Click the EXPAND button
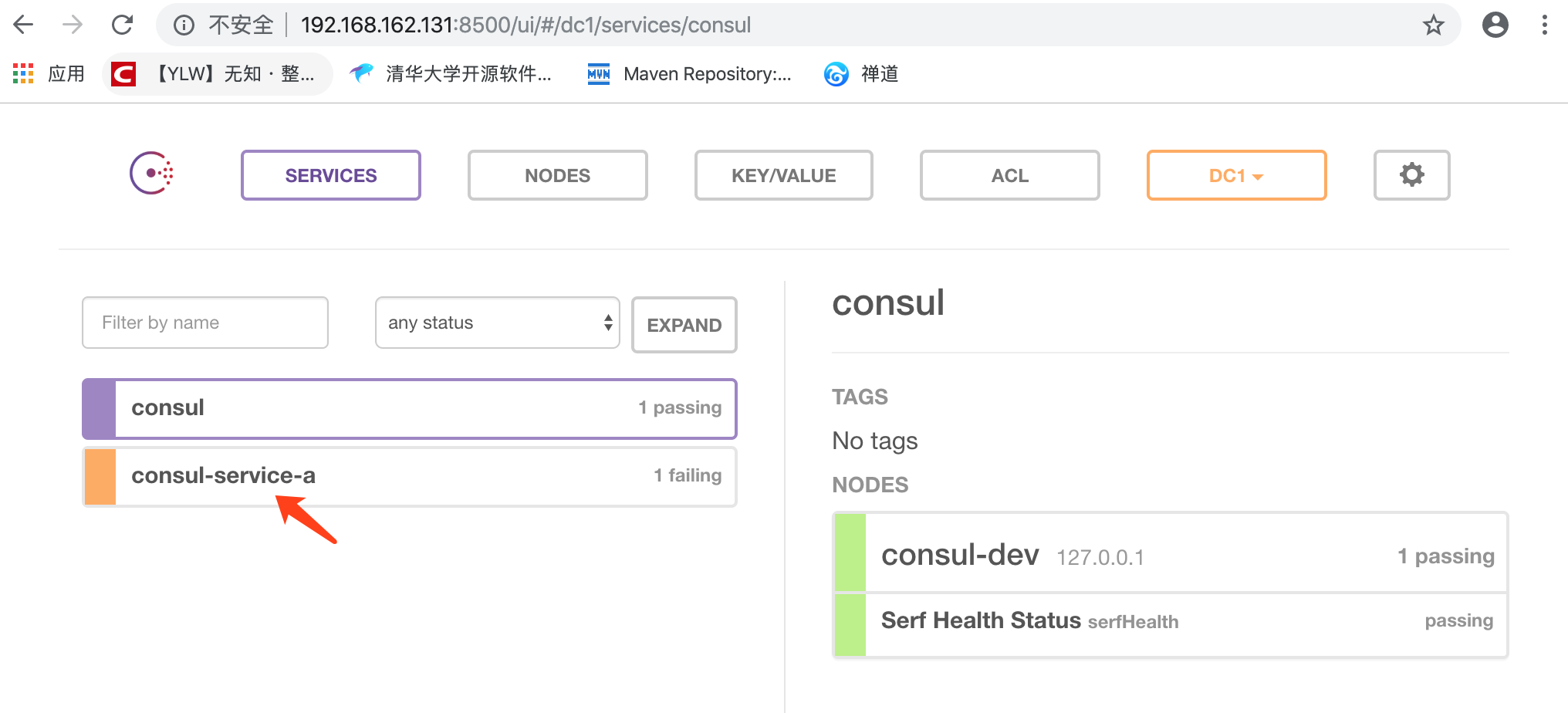 684,325
